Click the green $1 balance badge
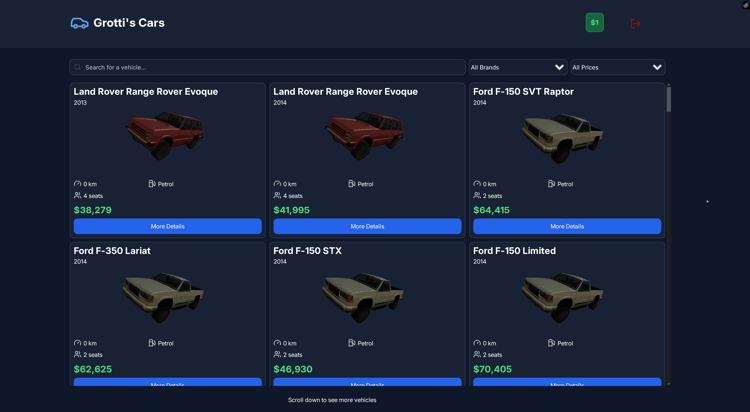Screen dimensions: 750x412 595,22
